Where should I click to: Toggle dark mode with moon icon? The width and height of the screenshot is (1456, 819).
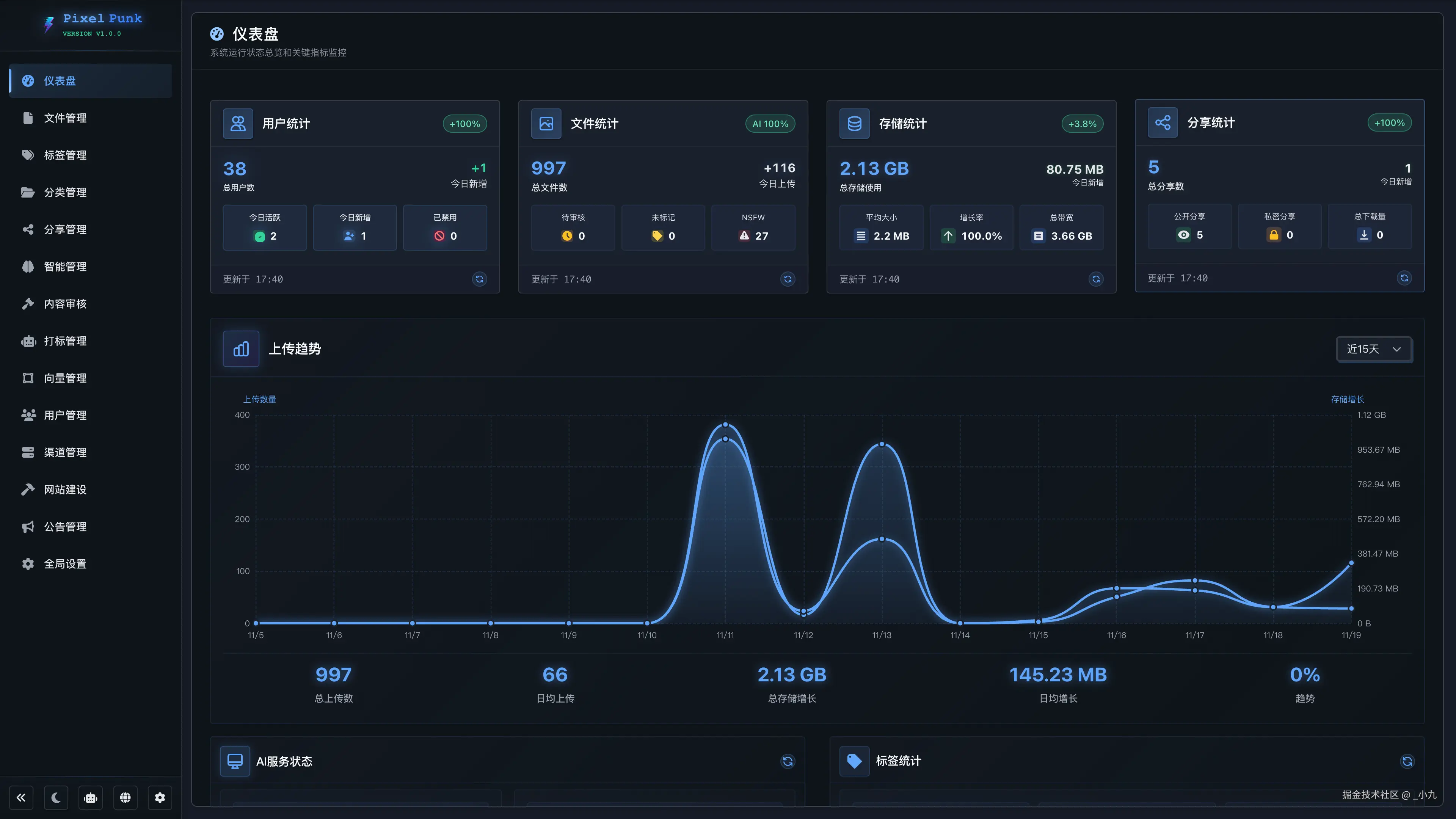coord(56,797)
